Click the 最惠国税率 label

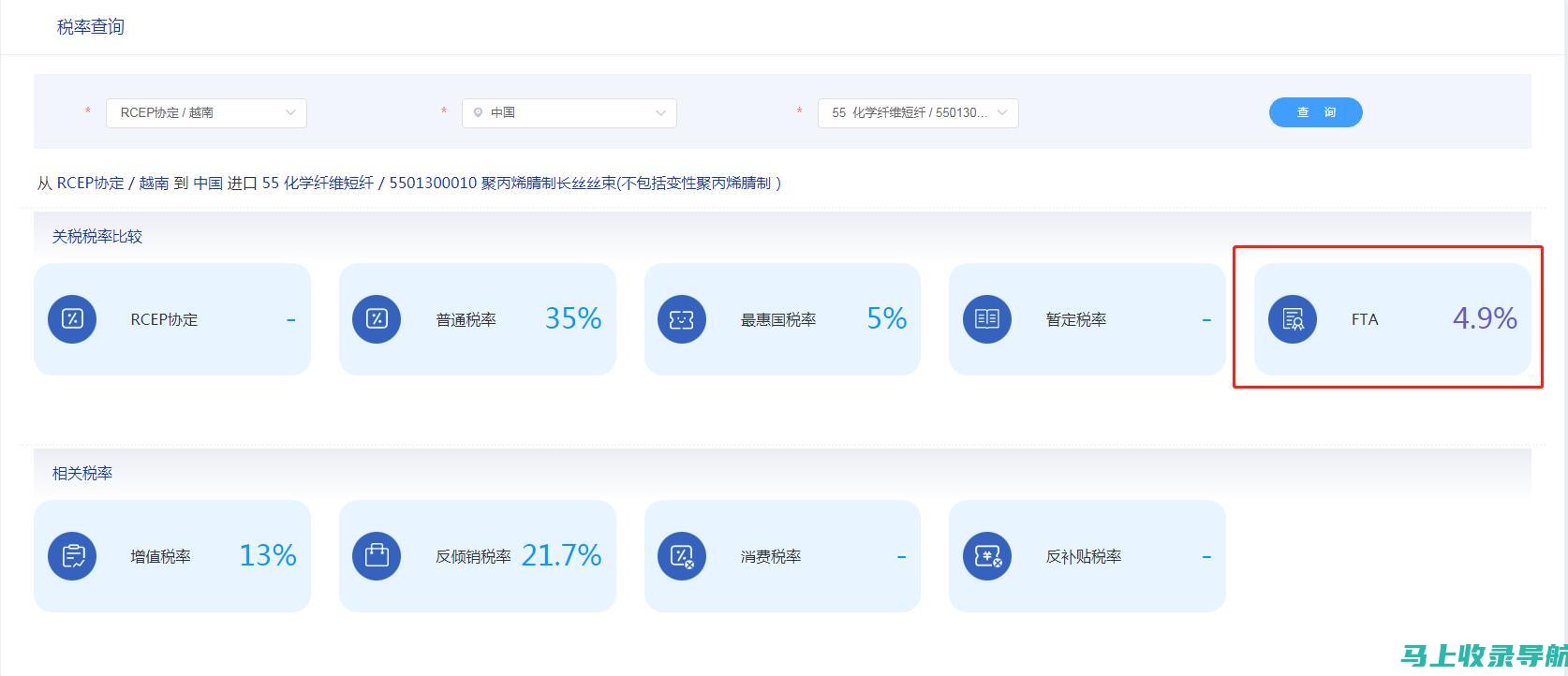pyautogui.click(x=778, y=319)
